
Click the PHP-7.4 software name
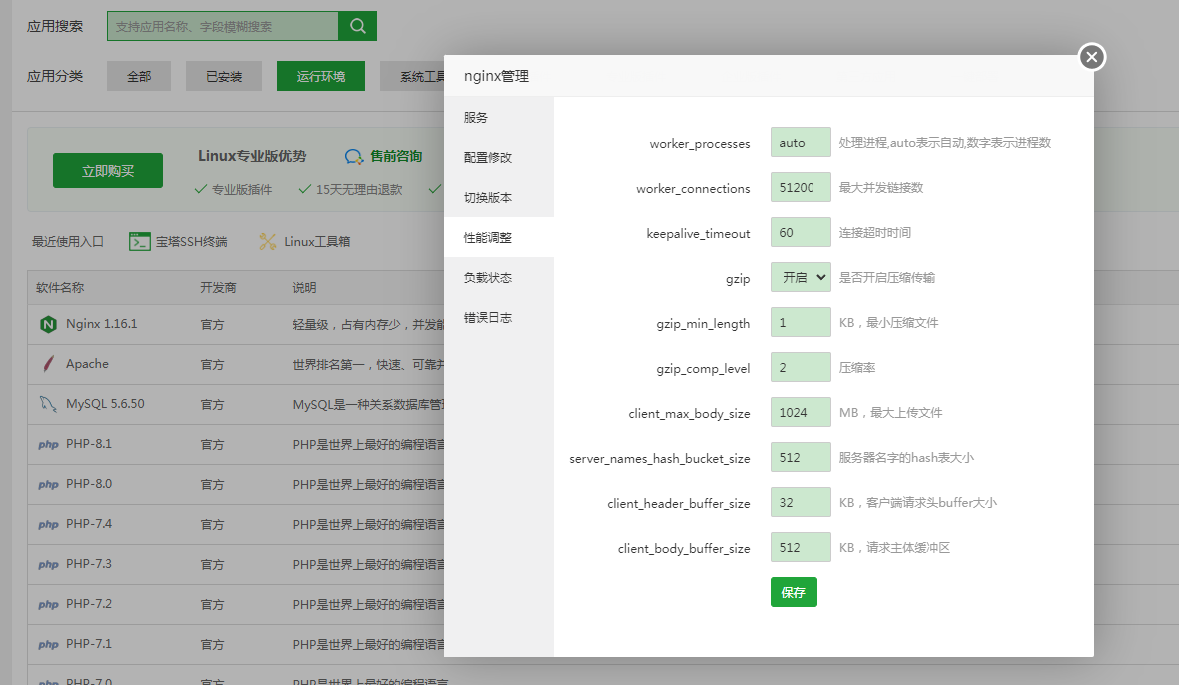pyautogui.click(x=89, y=523)
